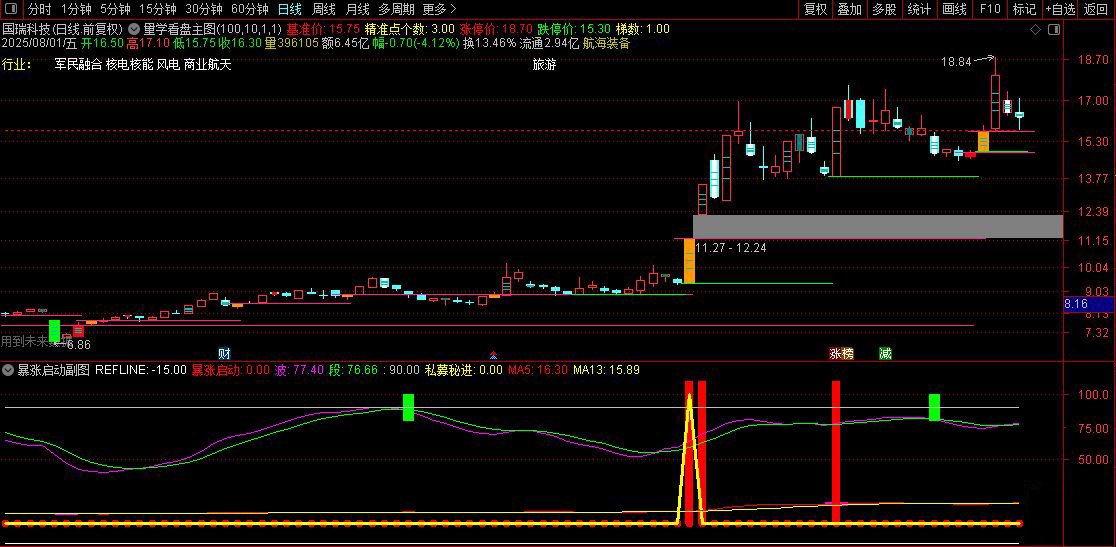This screenshot has width=1116, height=547.
Task: Click the 换13.46% turnover figure
Action: tap(489, 43)
